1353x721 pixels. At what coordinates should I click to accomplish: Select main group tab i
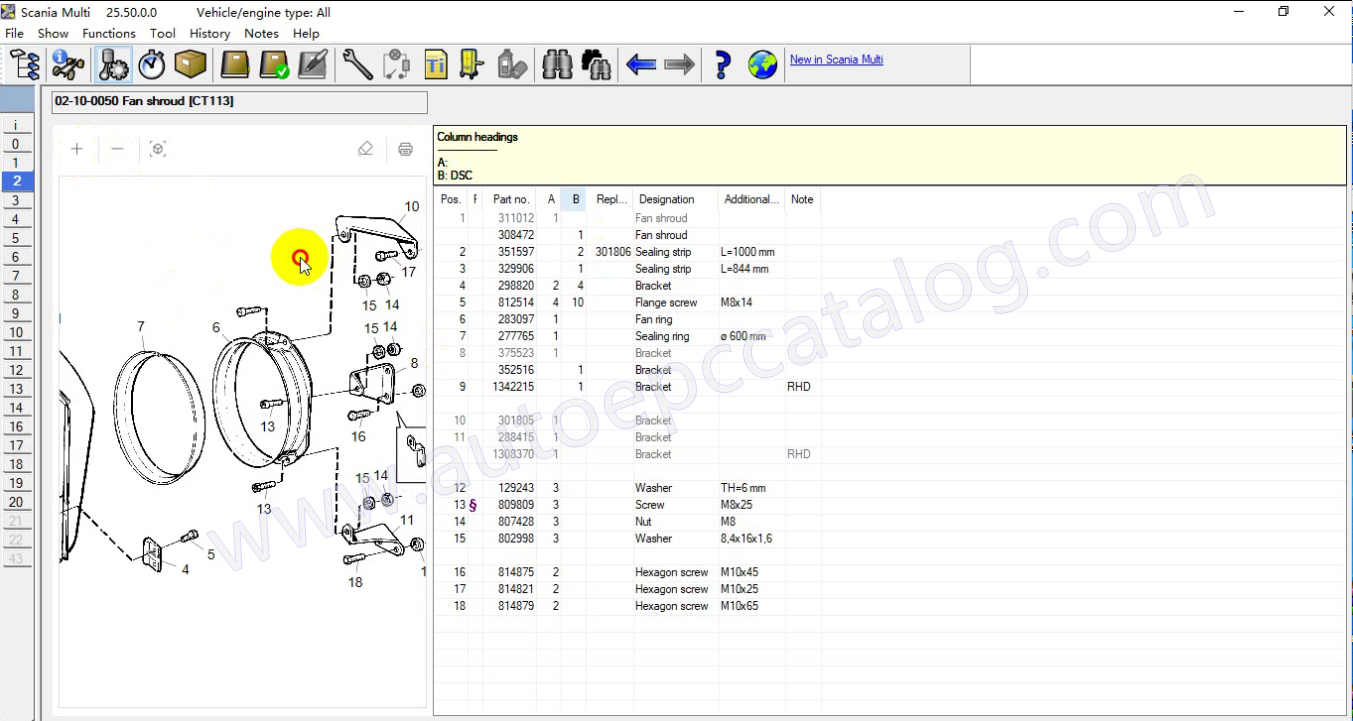[16, 125]
